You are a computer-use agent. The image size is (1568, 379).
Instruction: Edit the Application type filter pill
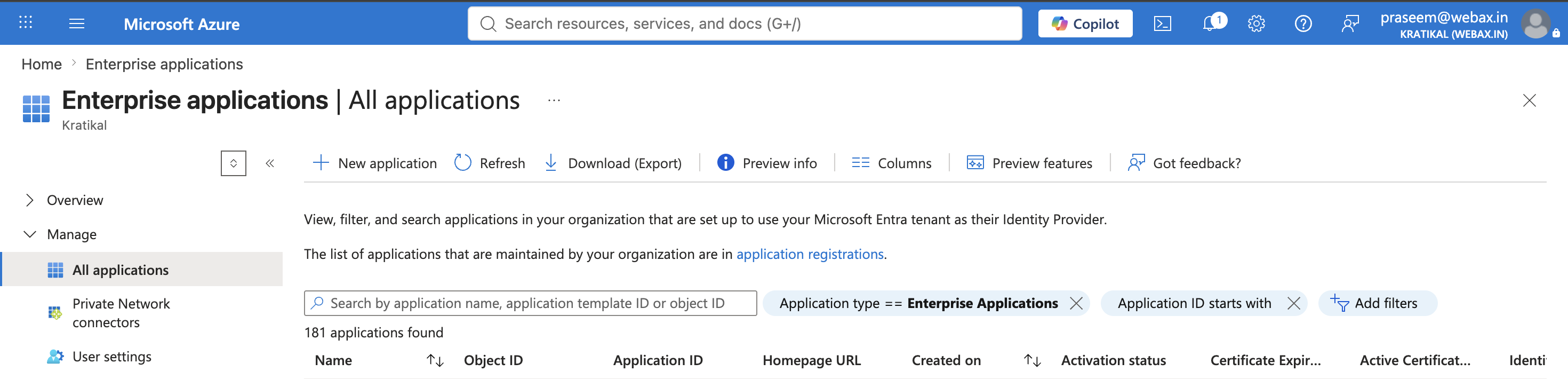pos(918,303)
